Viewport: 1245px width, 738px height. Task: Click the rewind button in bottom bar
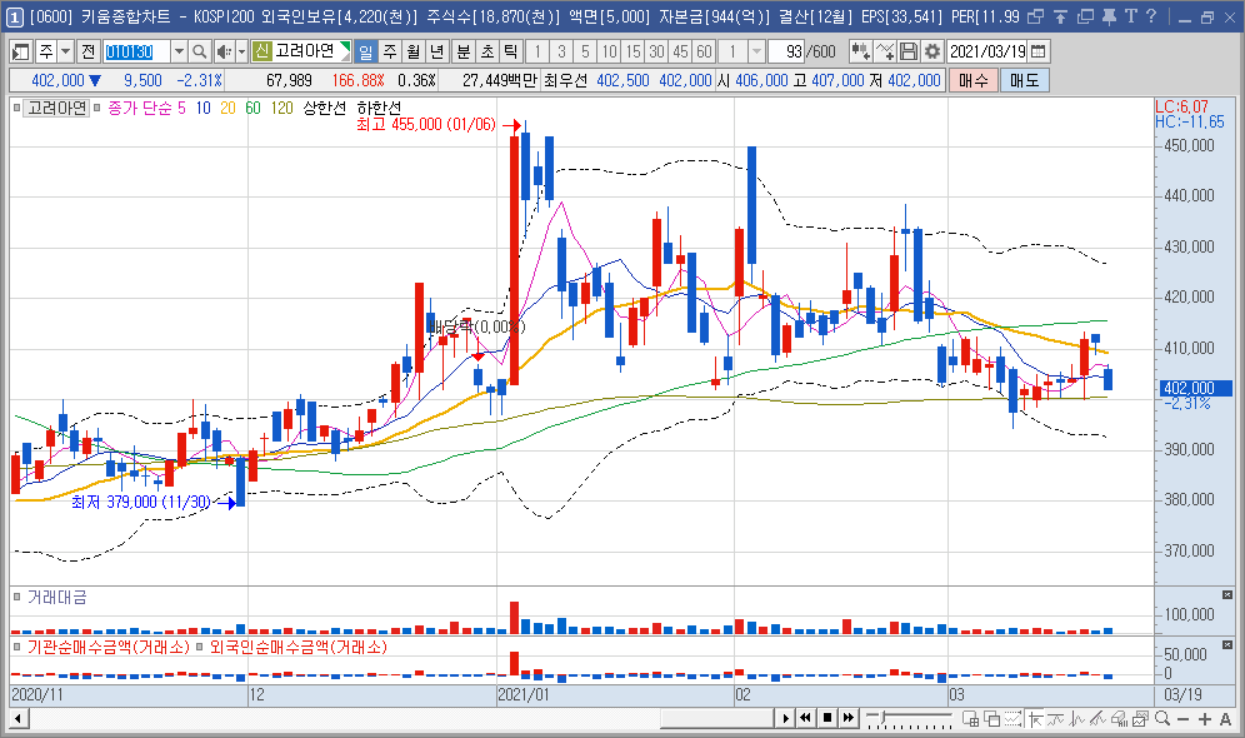tap(805, 718)
